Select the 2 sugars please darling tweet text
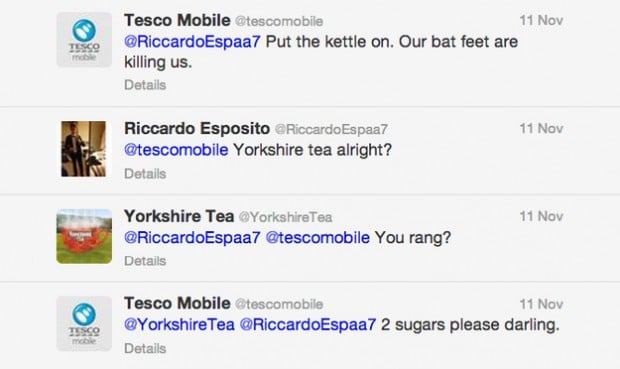Image resolution: width=620 pixels, height=369 pixels. click(x=470, y=325)
